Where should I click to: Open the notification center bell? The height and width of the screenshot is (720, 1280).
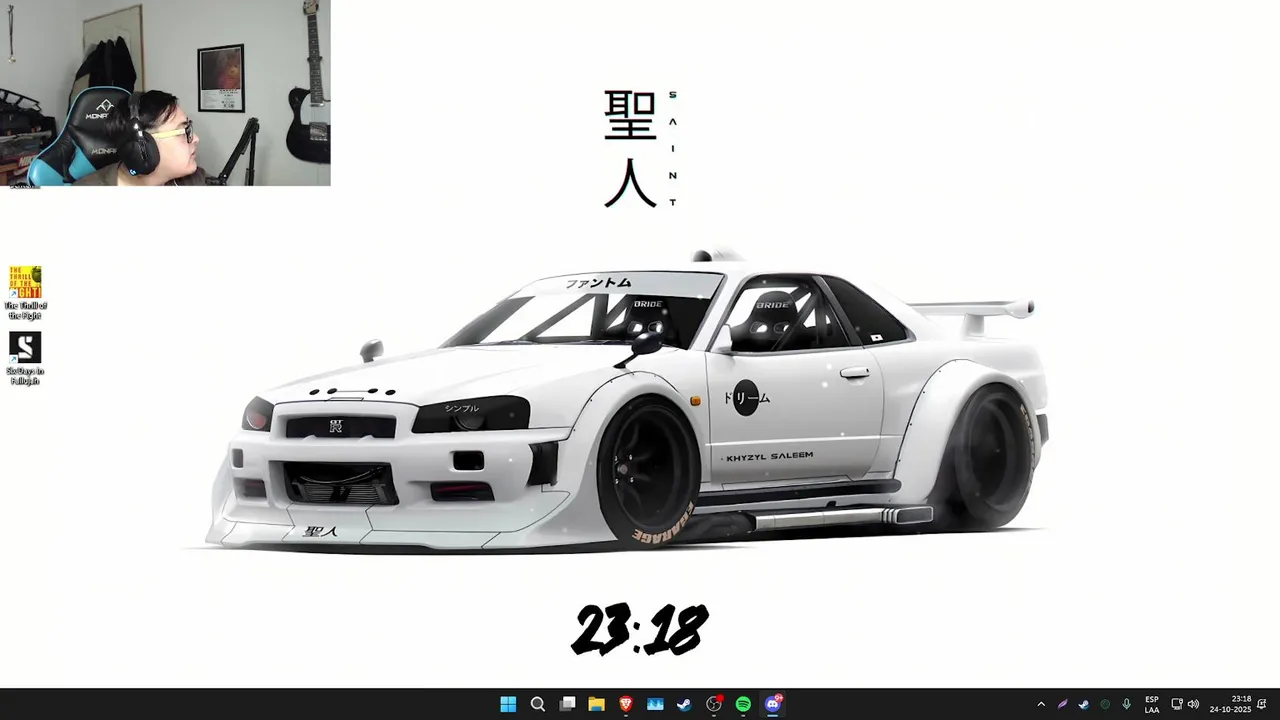pos(1263,704)
